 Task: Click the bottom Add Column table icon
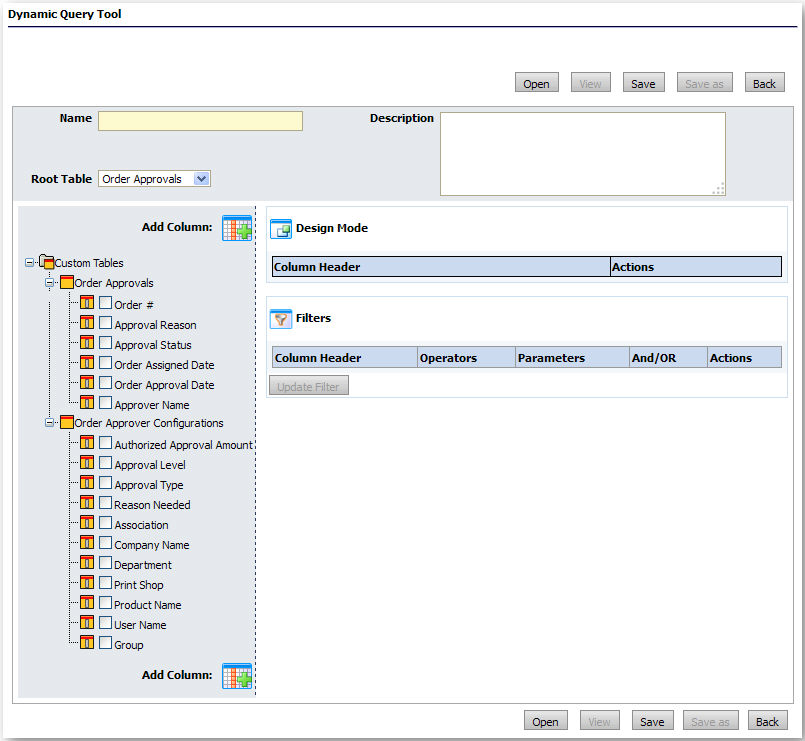(237, 676)
